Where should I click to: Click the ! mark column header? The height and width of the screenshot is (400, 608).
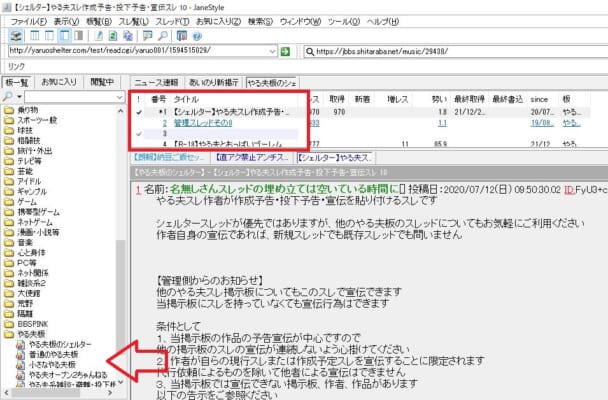coord(138,100)
